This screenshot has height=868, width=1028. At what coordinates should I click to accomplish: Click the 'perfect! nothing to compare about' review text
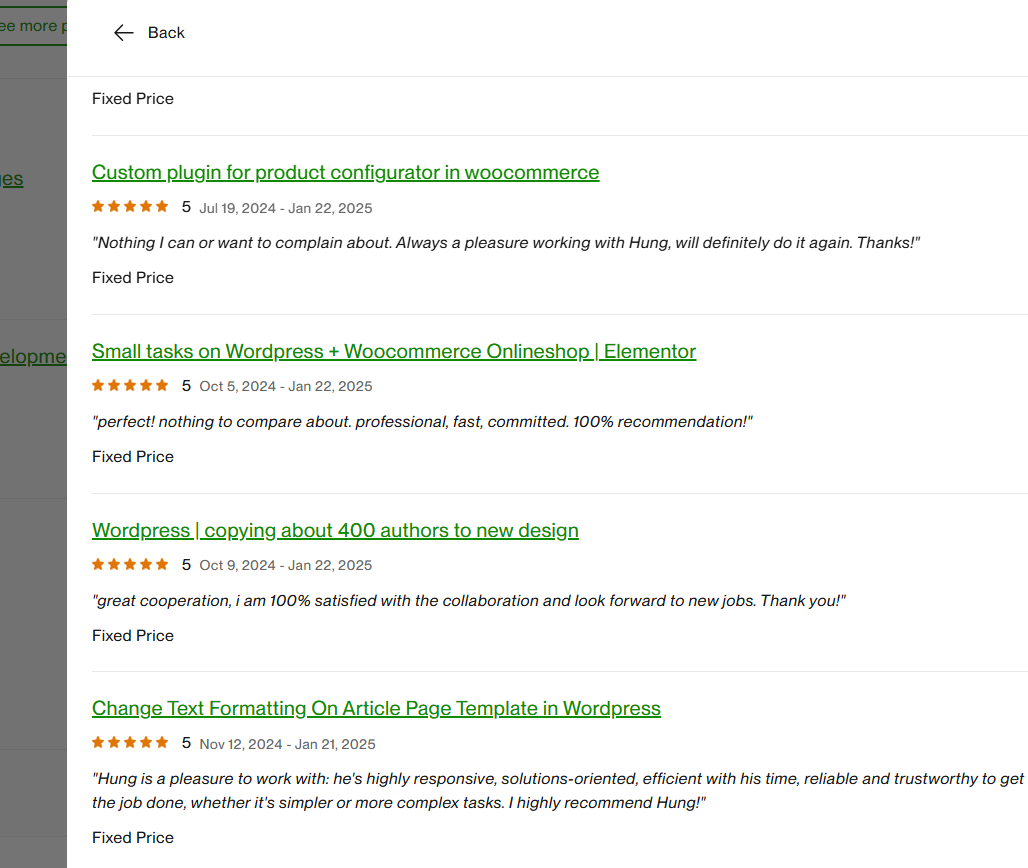[421, 422]
